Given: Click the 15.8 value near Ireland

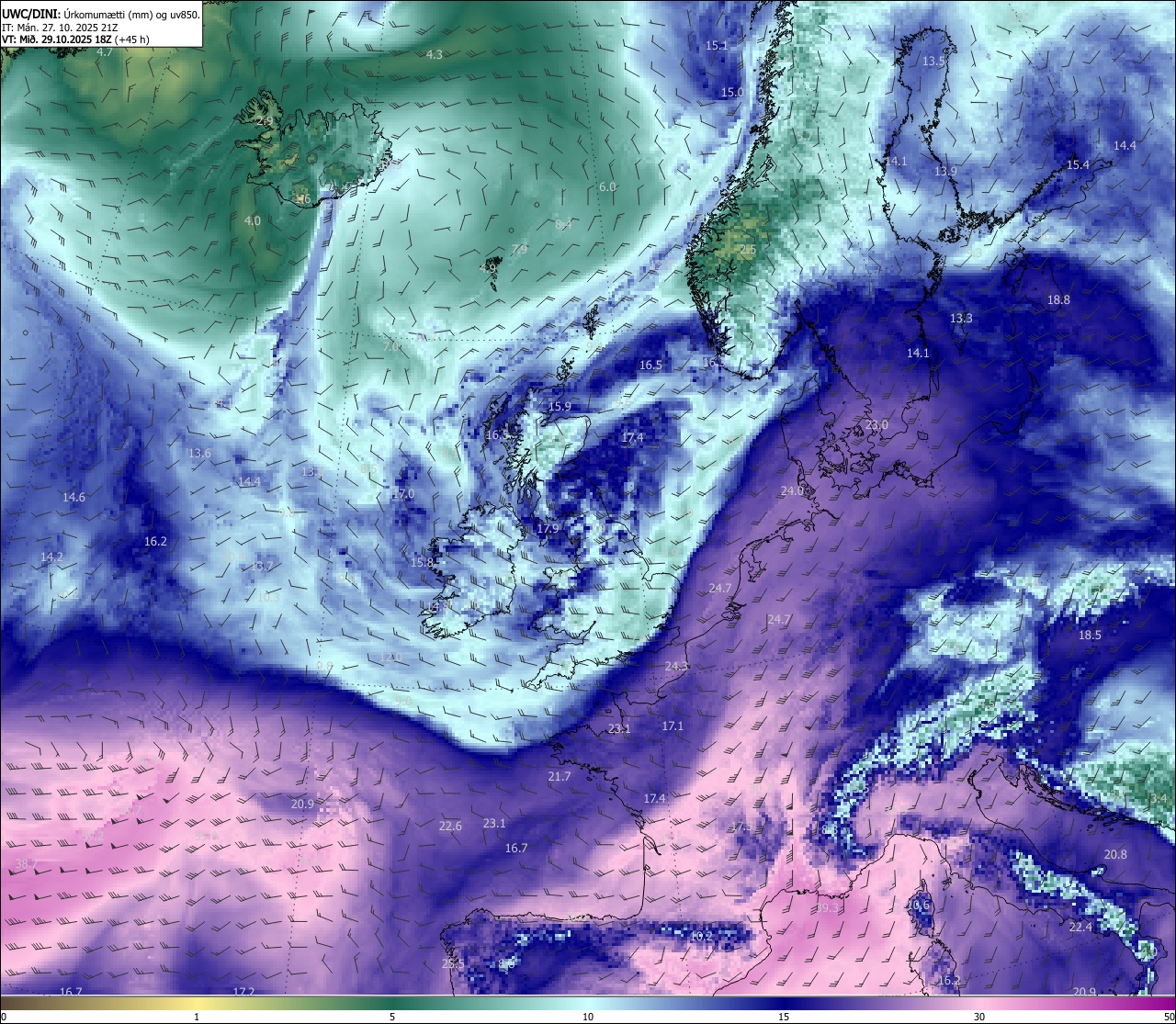Looking at the screenshot, I should point(422,563).
